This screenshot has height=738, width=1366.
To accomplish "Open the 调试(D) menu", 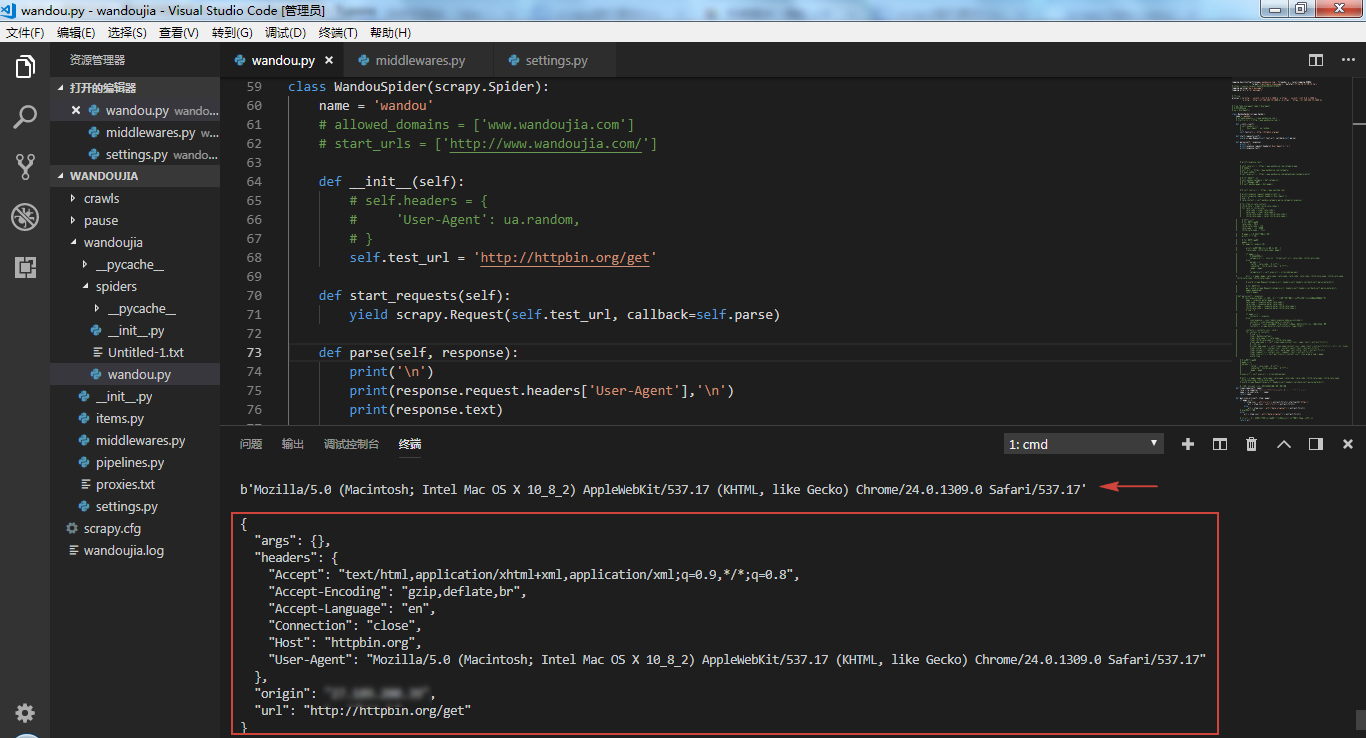I will (x=286, y=33).
